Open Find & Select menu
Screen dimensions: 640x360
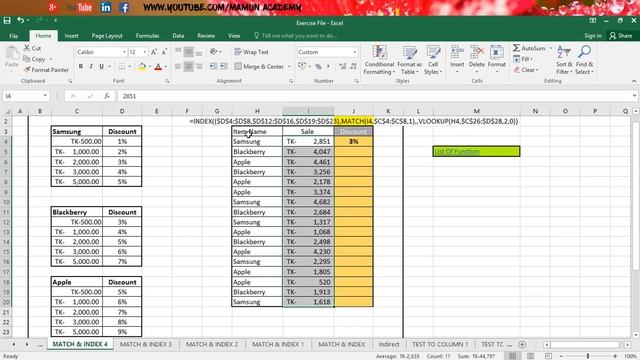pos(584,60)
